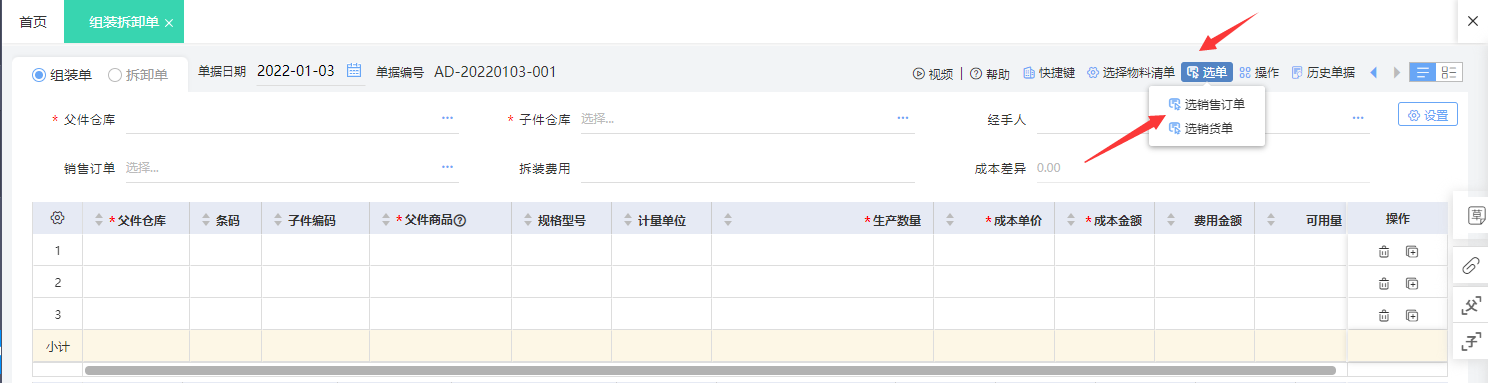Select the 组装单 radio button
Viewport: 1488px width, 383px height.
[40, 74]
